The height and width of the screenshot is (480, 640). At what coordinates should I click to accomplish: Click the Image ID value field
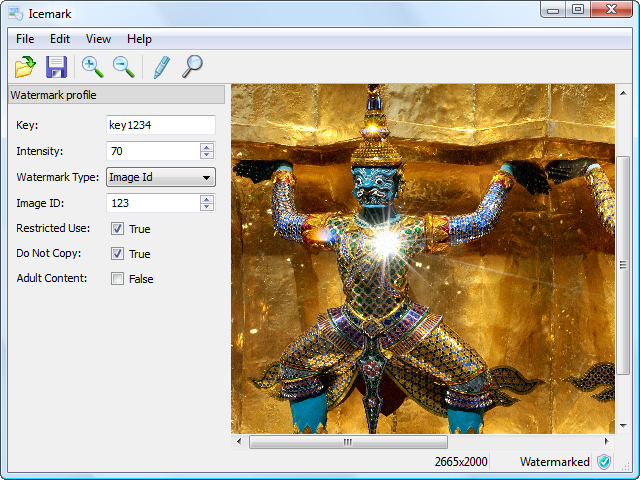(x=153, y=203)
